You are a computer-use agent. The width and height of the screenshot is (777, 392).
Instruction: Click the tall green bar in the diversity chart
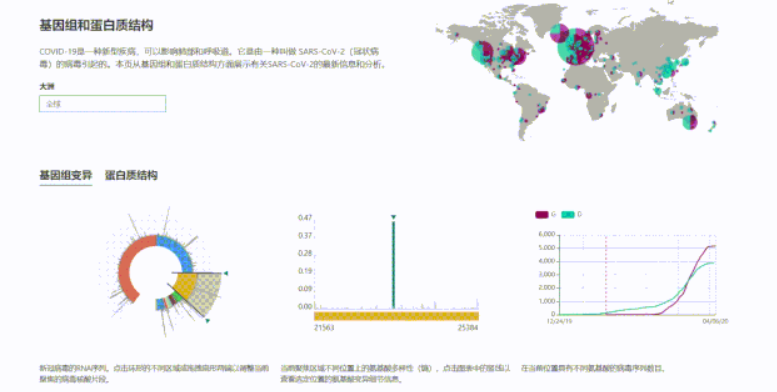coord(393,265)
